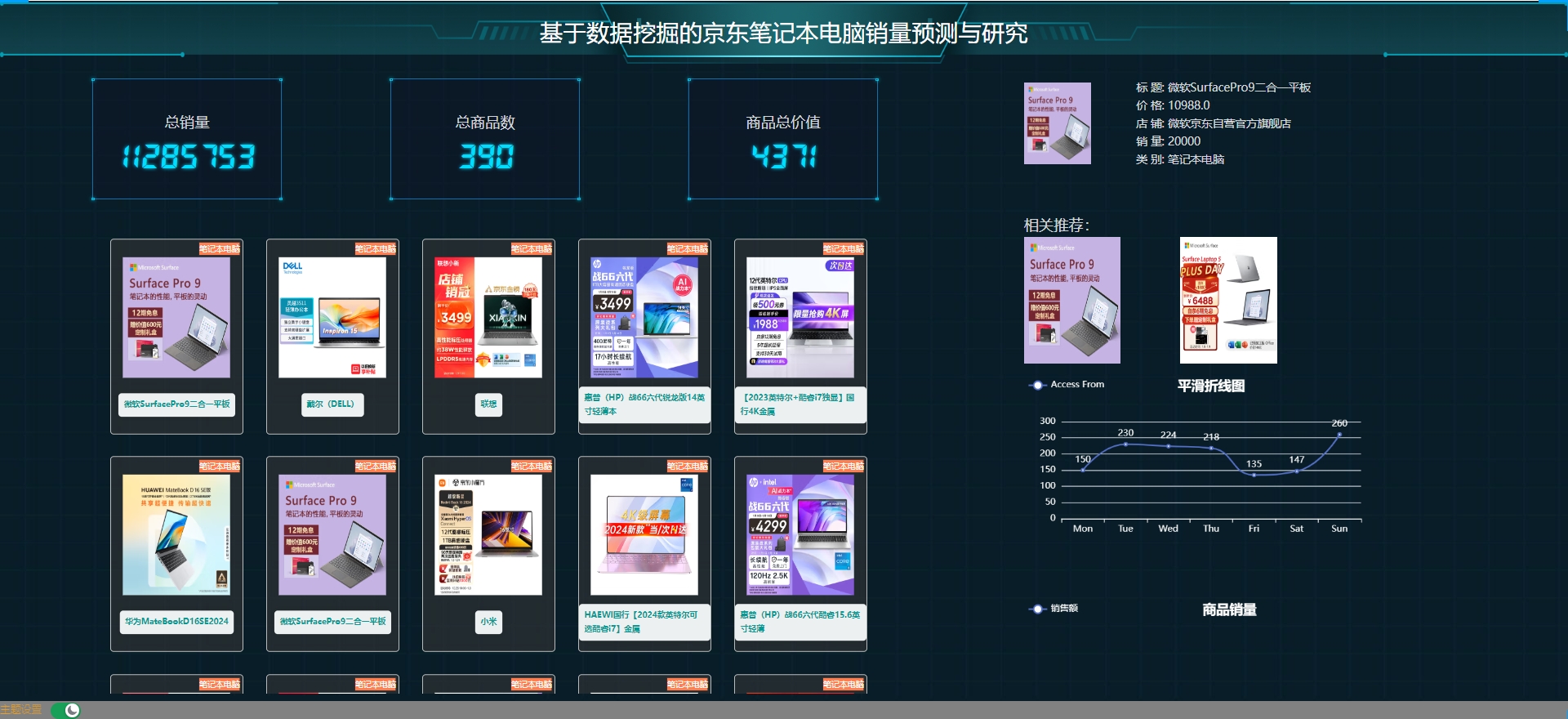Open the 惠普 战66六代酷睿15.6英寸 title
1568x719 pixels.
800,622
